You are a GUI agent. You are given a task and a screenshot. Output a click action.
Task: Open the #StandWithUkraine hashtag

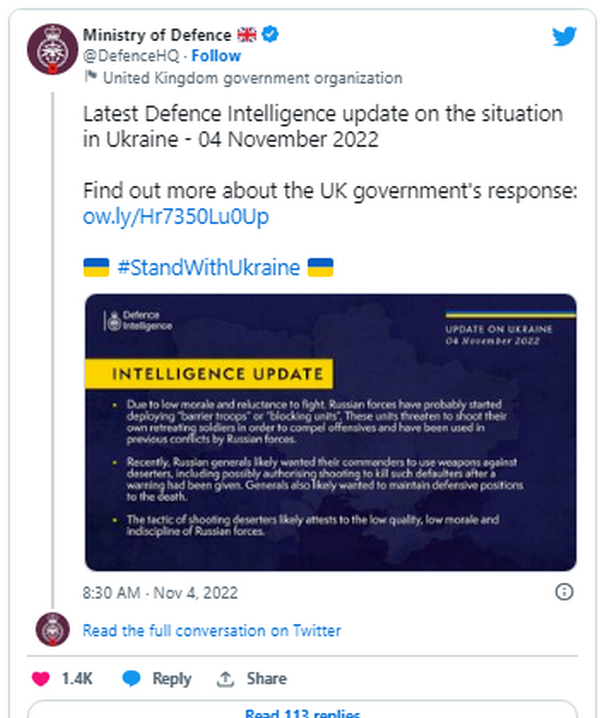point(208,268)
